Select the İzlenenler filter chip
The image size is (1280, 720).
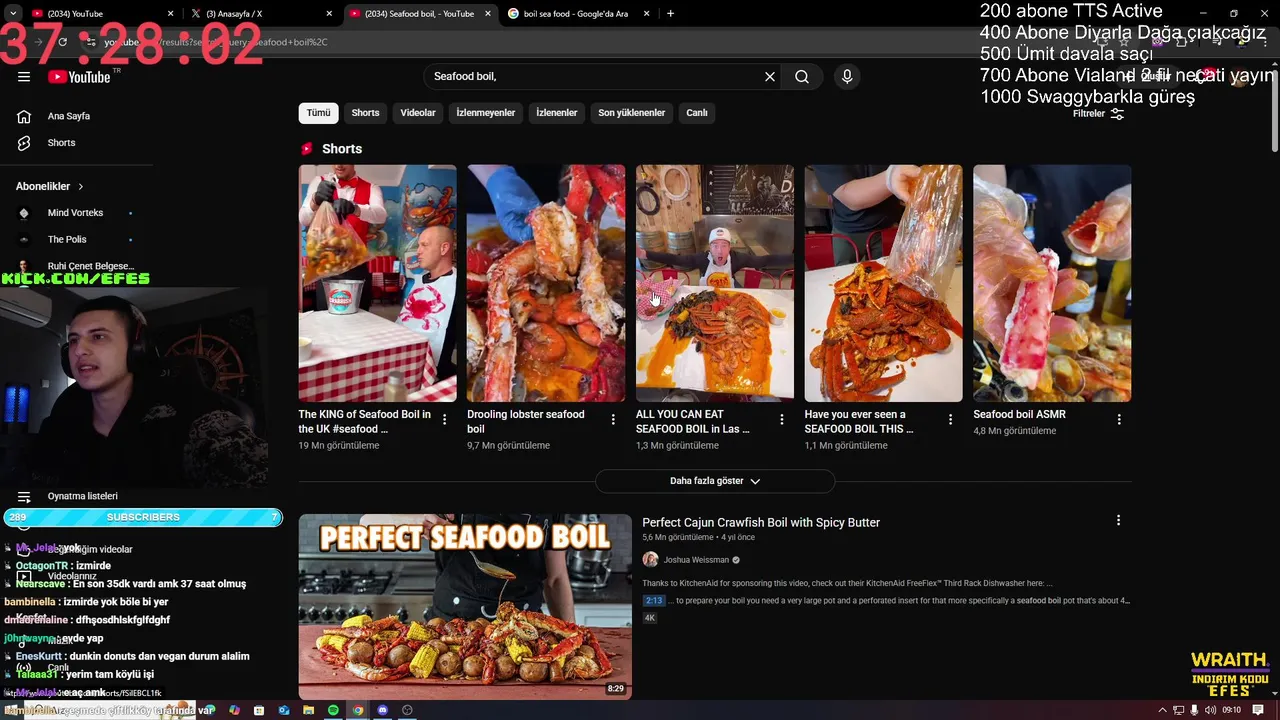pos(557,113)
